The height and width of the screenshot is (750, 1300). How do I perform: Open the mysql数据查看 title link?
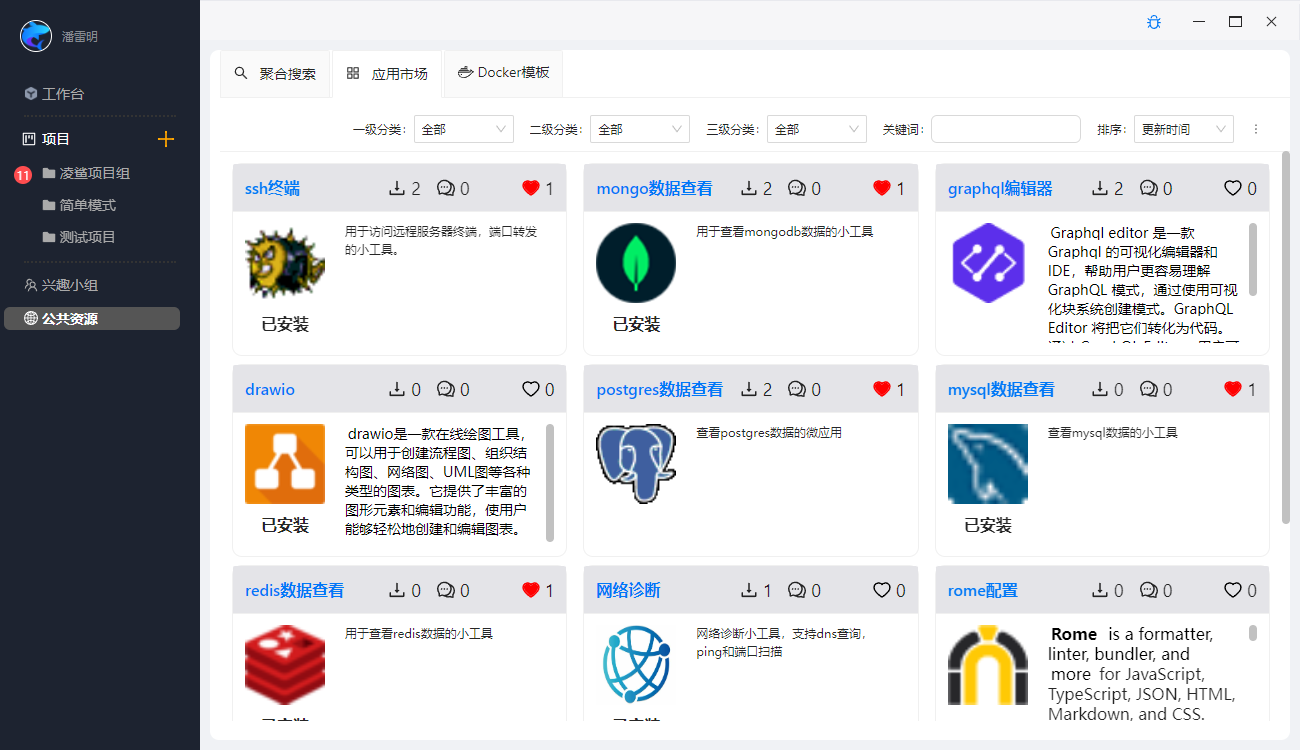[x=1001, y=389]
